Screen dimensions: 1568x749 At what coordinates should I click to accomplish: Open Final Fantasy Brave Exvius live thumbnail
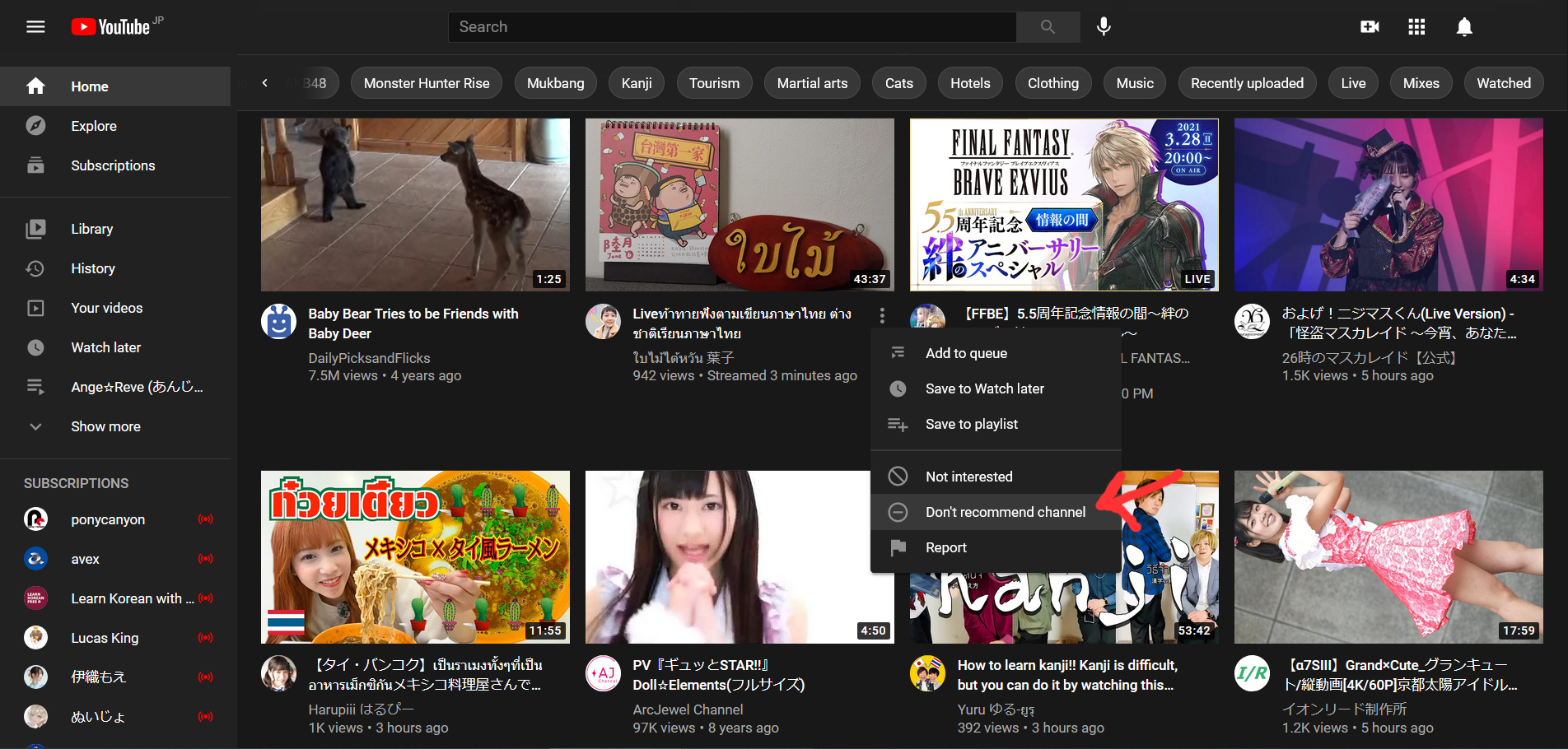click(1064, 205)
